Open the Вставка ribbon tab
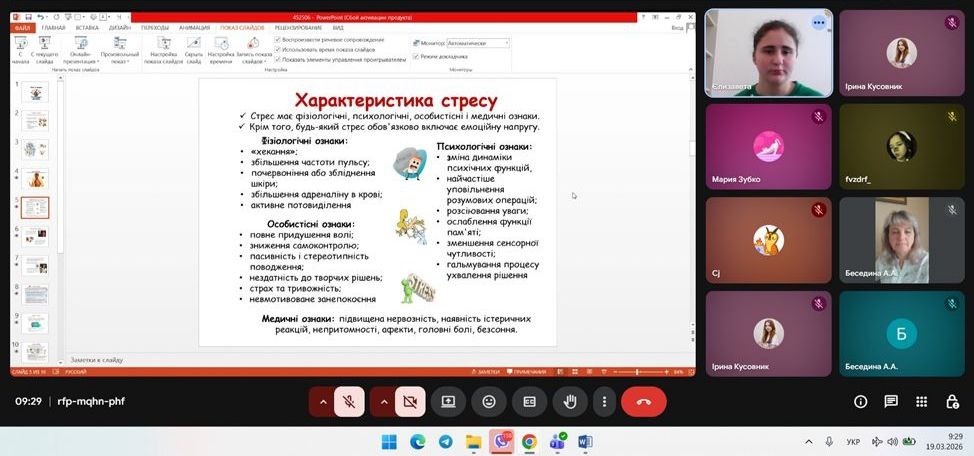This screenshot has width=974, height=456. pos(86,28)
